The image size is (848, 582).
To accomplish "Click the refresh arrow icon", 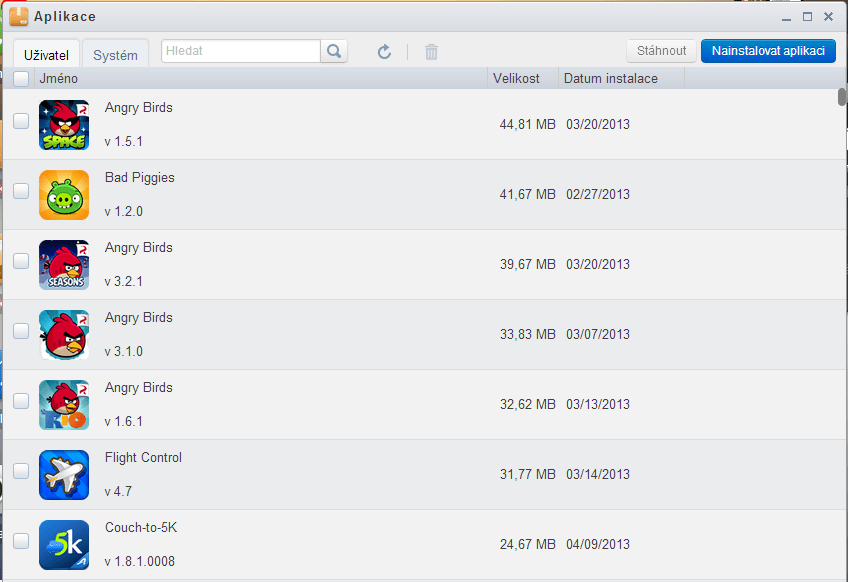I will [x=384, y=52].
